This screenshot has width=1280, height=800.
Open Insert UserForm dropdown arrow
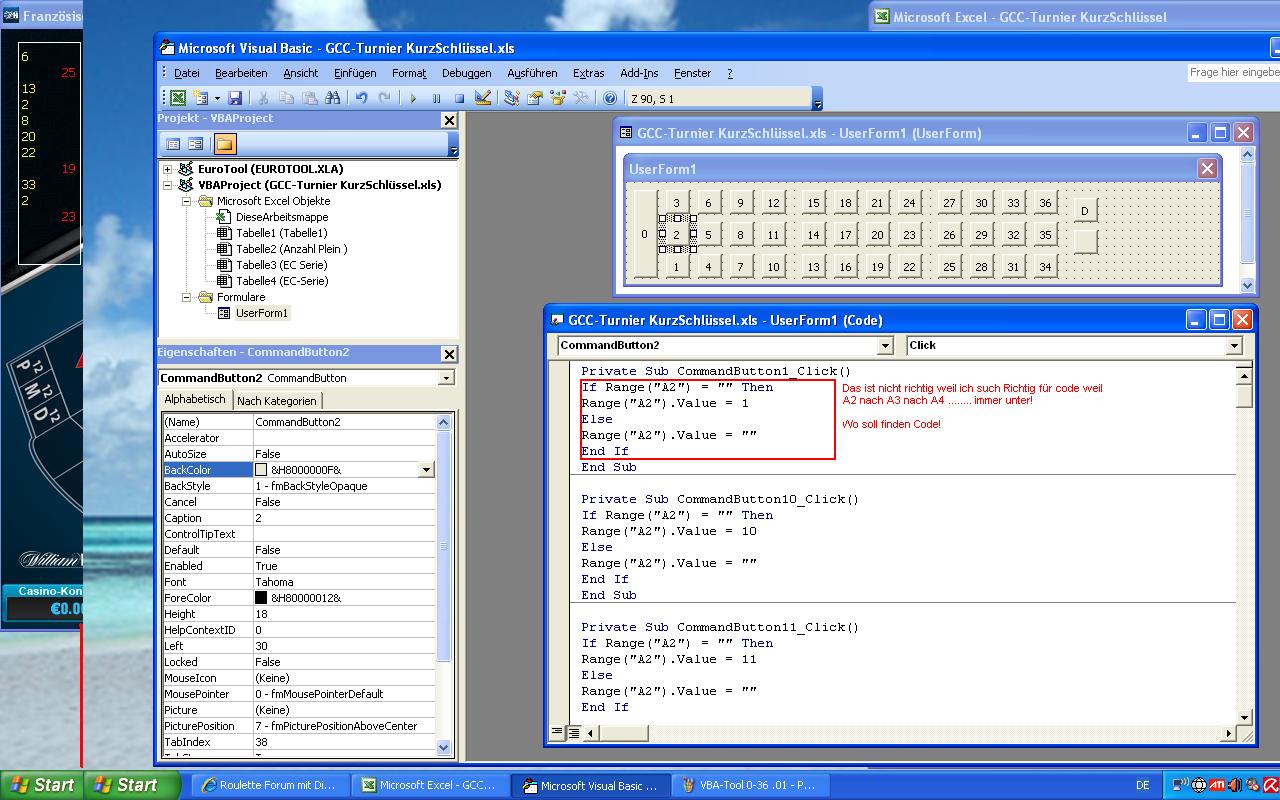(x=215, y=98)
